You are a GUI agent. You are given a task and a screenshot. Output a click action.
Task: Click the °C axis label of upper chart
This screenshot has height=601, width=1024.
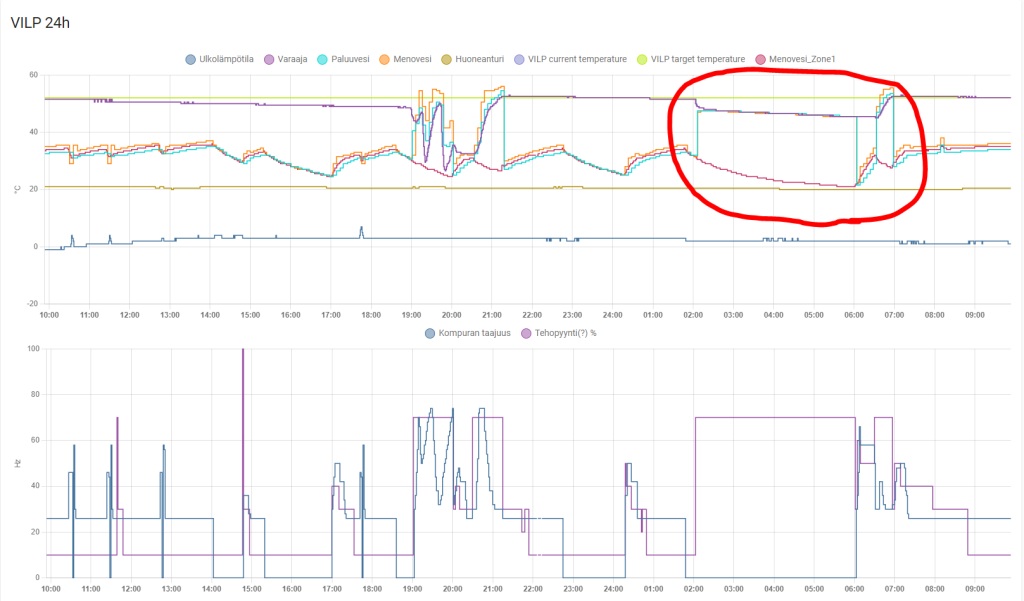(17, 188)
